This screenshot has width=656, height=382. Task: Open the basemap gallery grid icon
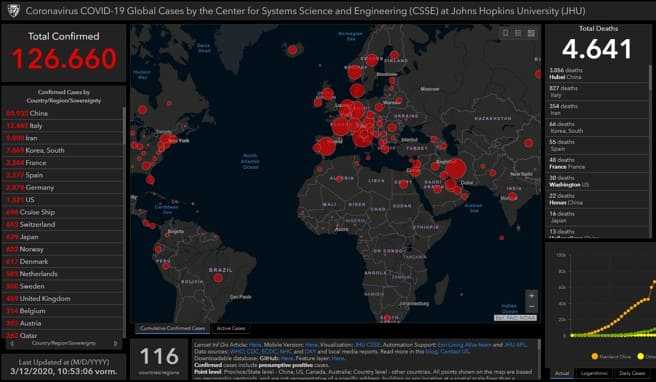click(531, 33)
